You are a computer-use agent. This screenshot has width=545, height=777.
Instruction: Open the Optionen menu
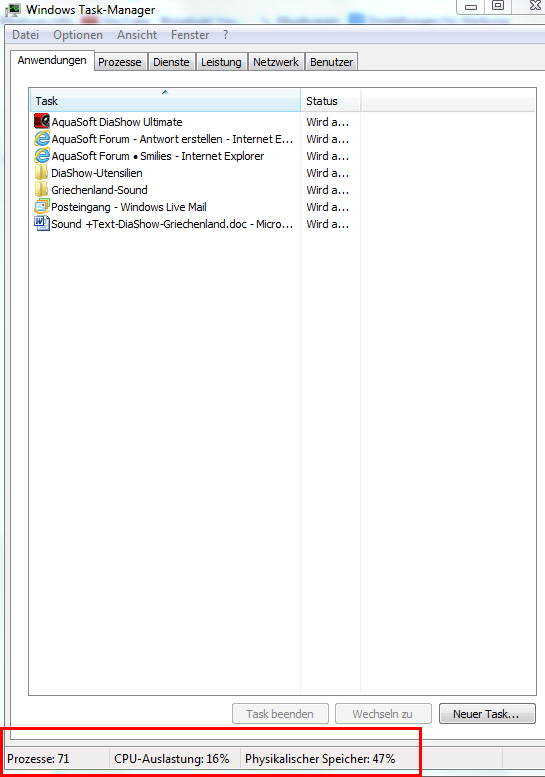tap(78, 35)
